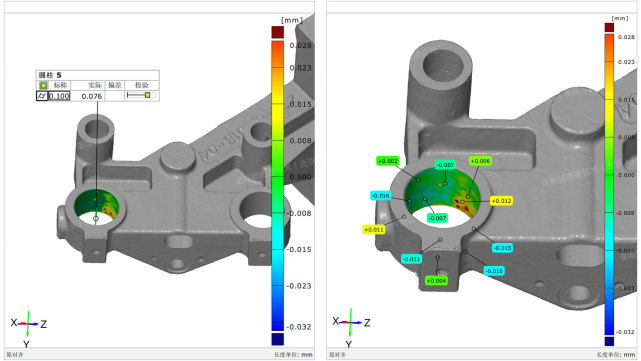Select the -0.016 label at lower right of the lug
The image size is (641, 361).
(494, 271)
